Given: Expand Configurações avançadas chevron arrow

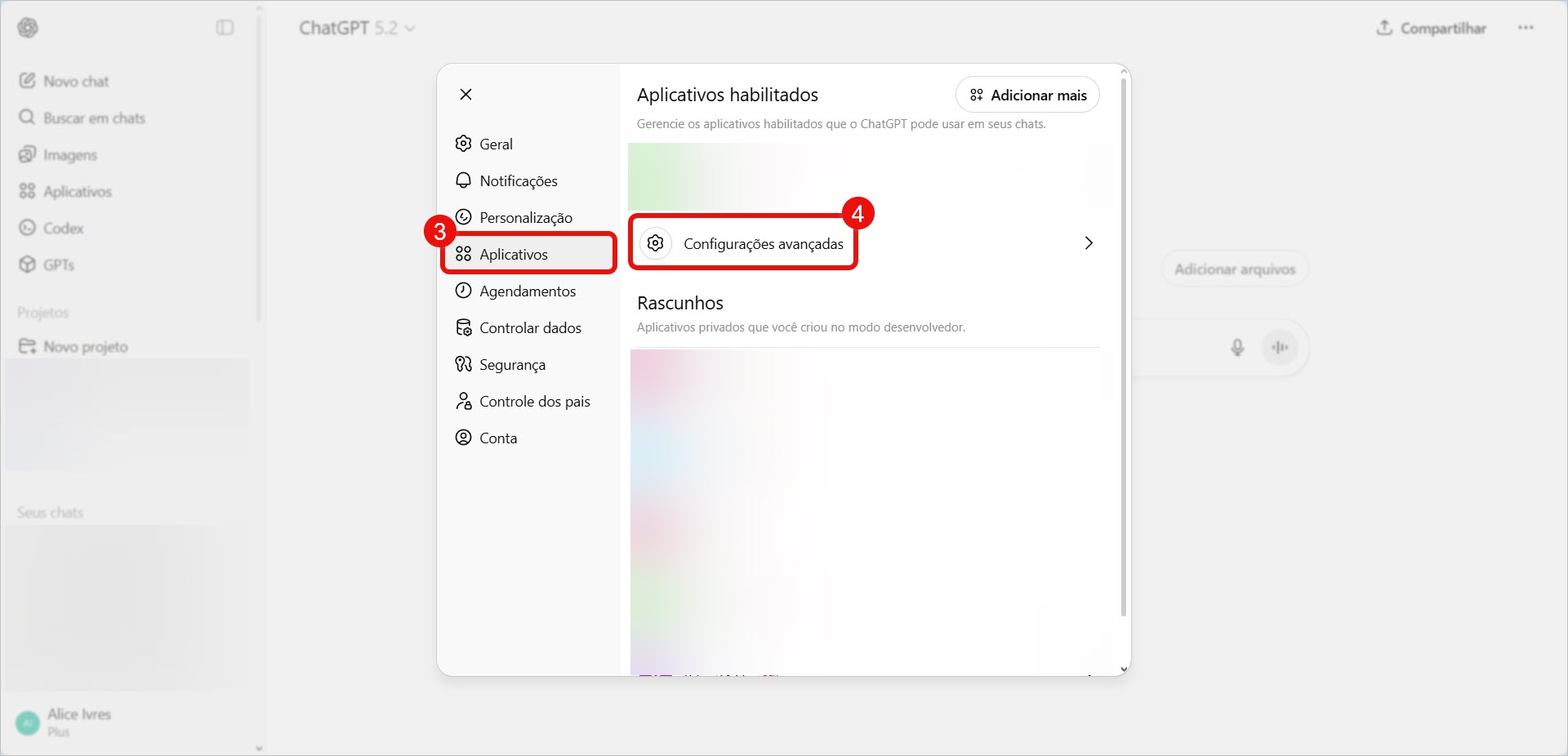Looking at the screenshot, I should 1089,243.
